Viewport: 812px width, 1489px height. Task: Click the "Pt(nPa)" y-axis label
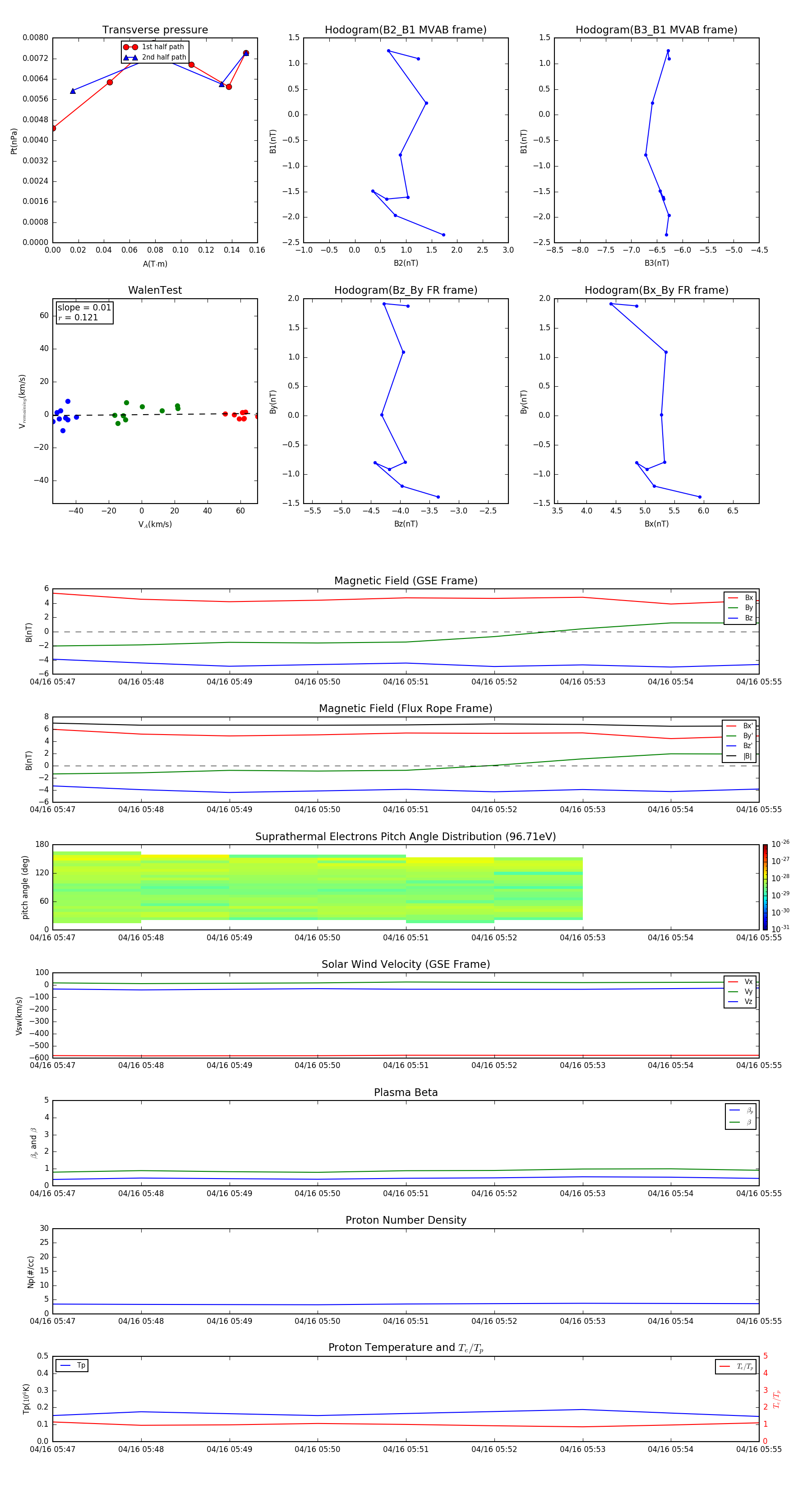(14, 141)
